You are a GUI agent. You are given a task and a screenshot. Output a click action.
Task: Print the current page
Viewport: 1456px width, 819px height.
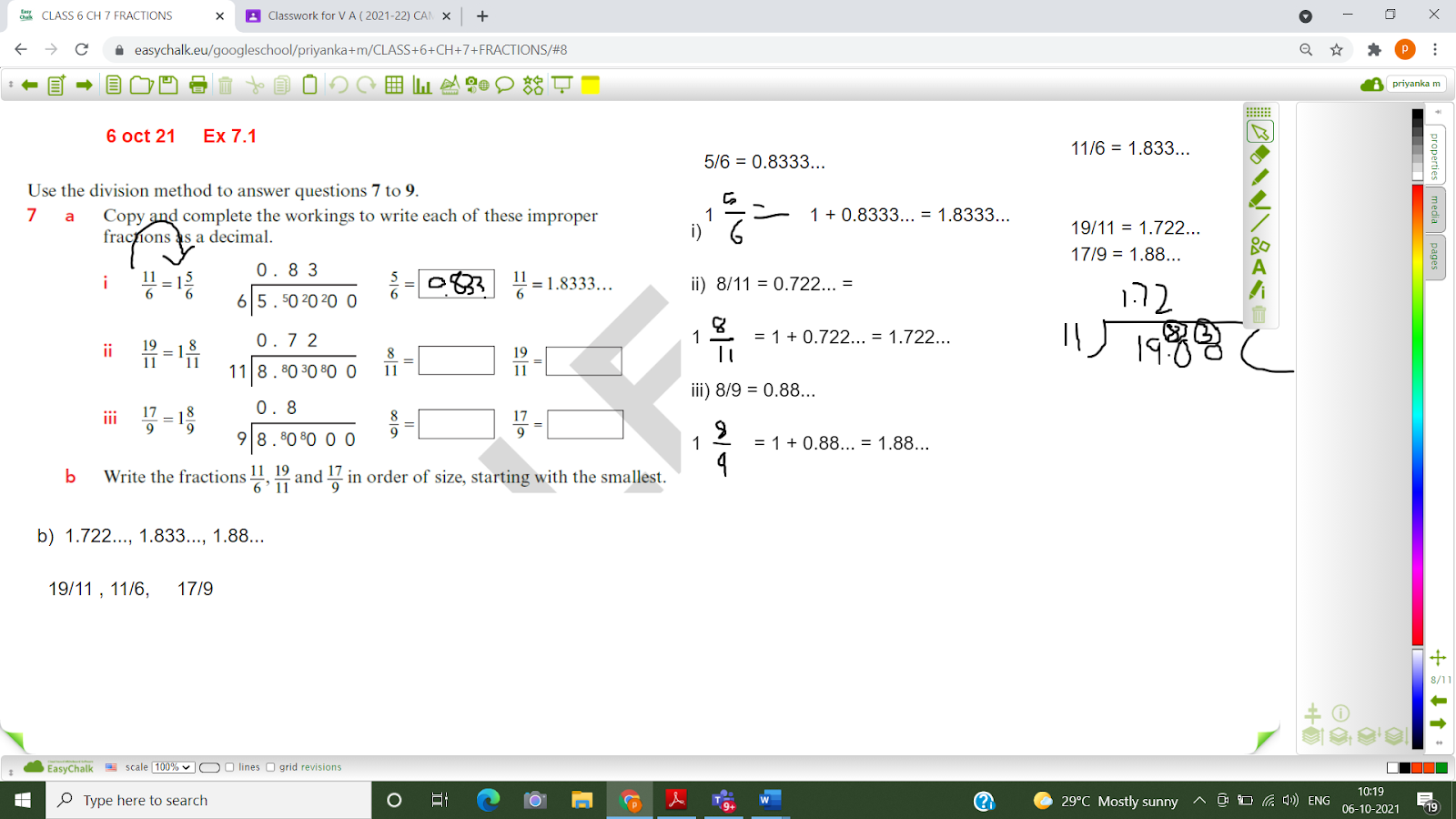pyautogui.click(x=197, y=85)
